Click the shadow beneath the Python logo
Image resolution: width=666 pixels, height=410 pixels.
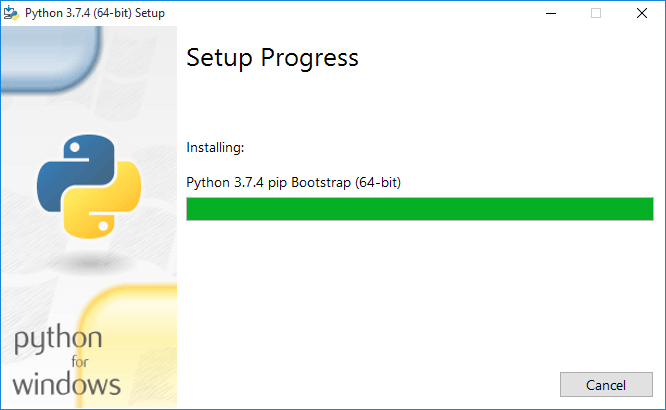(89, 263)
